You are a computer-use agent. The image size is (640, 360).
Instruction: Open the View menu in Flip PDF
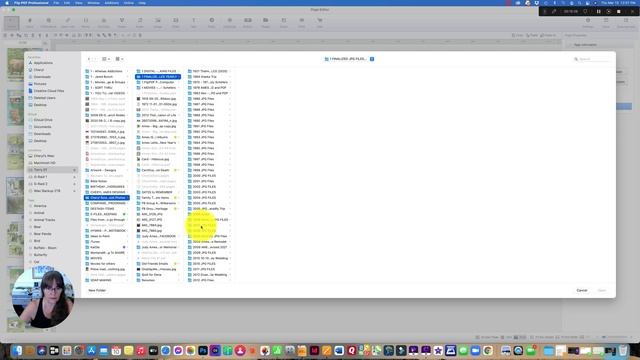[78, 2]
